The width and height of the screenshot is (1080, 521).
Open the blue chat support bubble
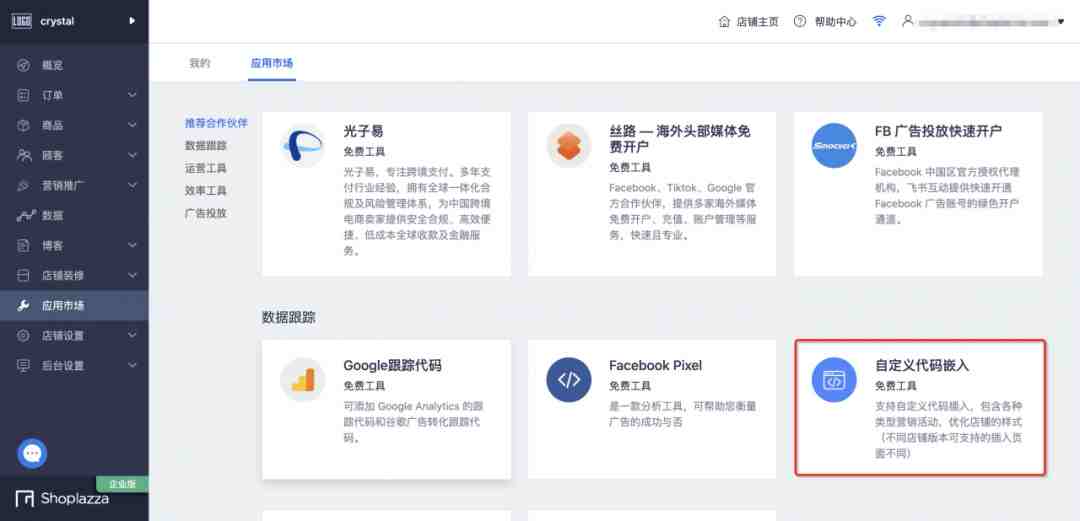coord(32,453)
